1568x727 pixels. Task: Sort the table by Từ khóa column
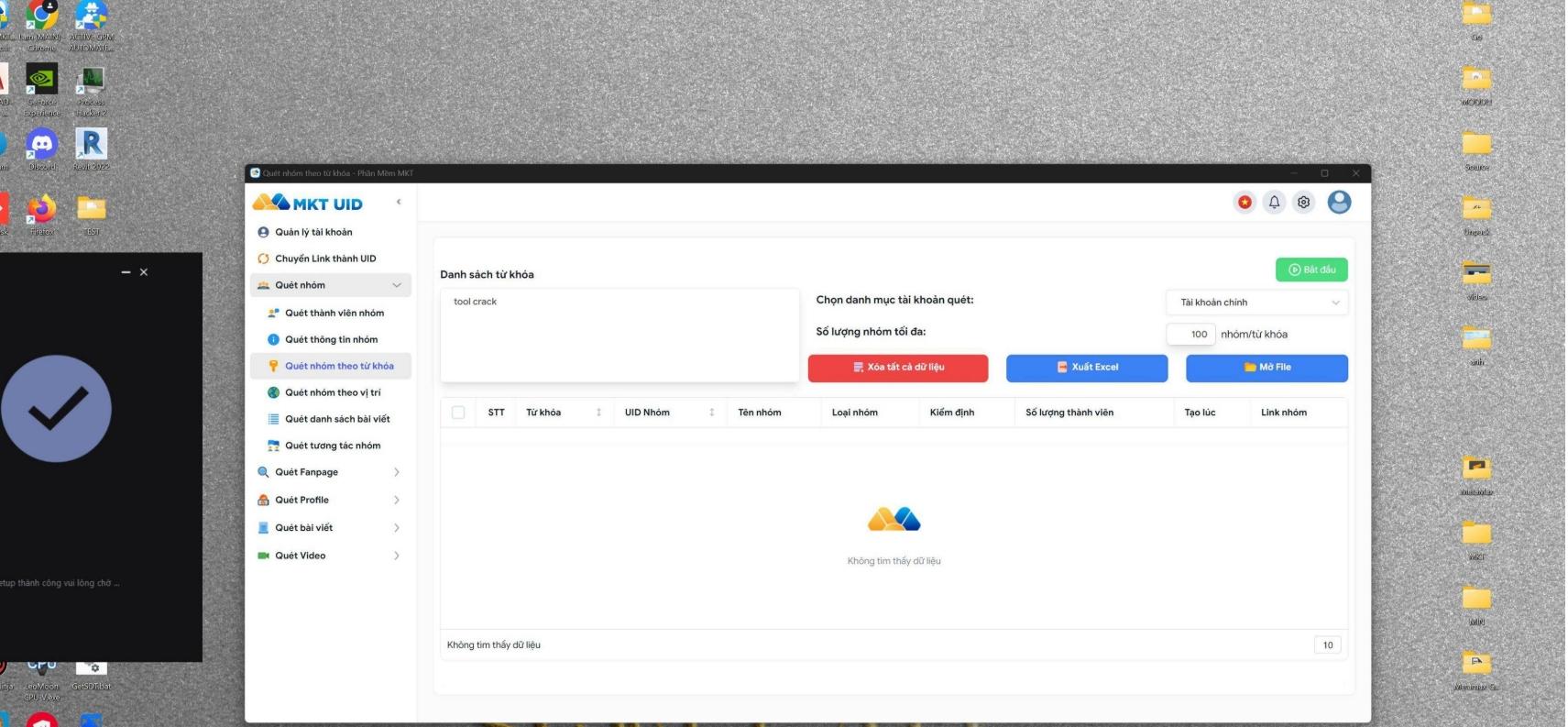pos(598,413)
